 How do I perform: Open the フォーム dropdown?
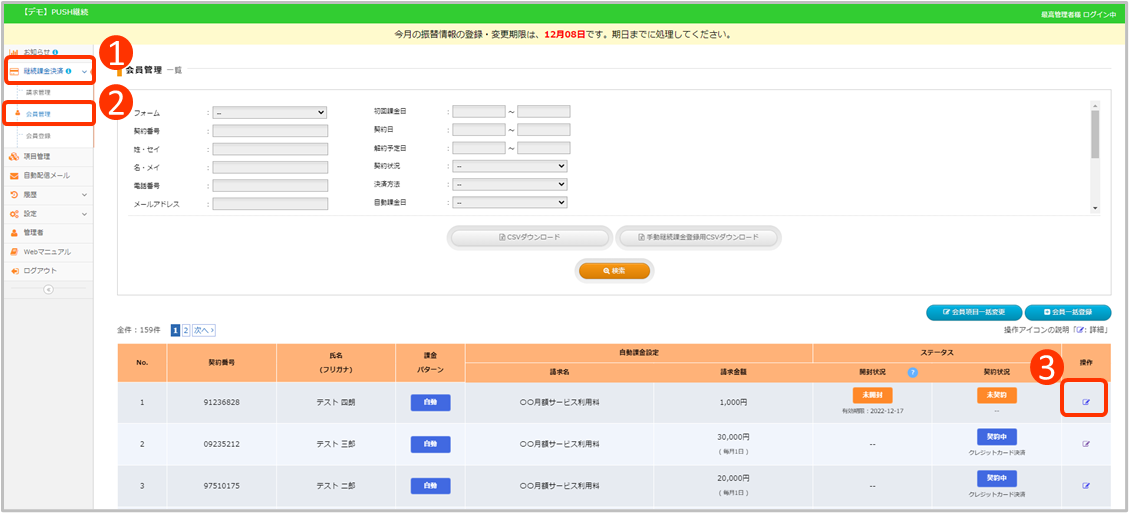tap(270, 113)
